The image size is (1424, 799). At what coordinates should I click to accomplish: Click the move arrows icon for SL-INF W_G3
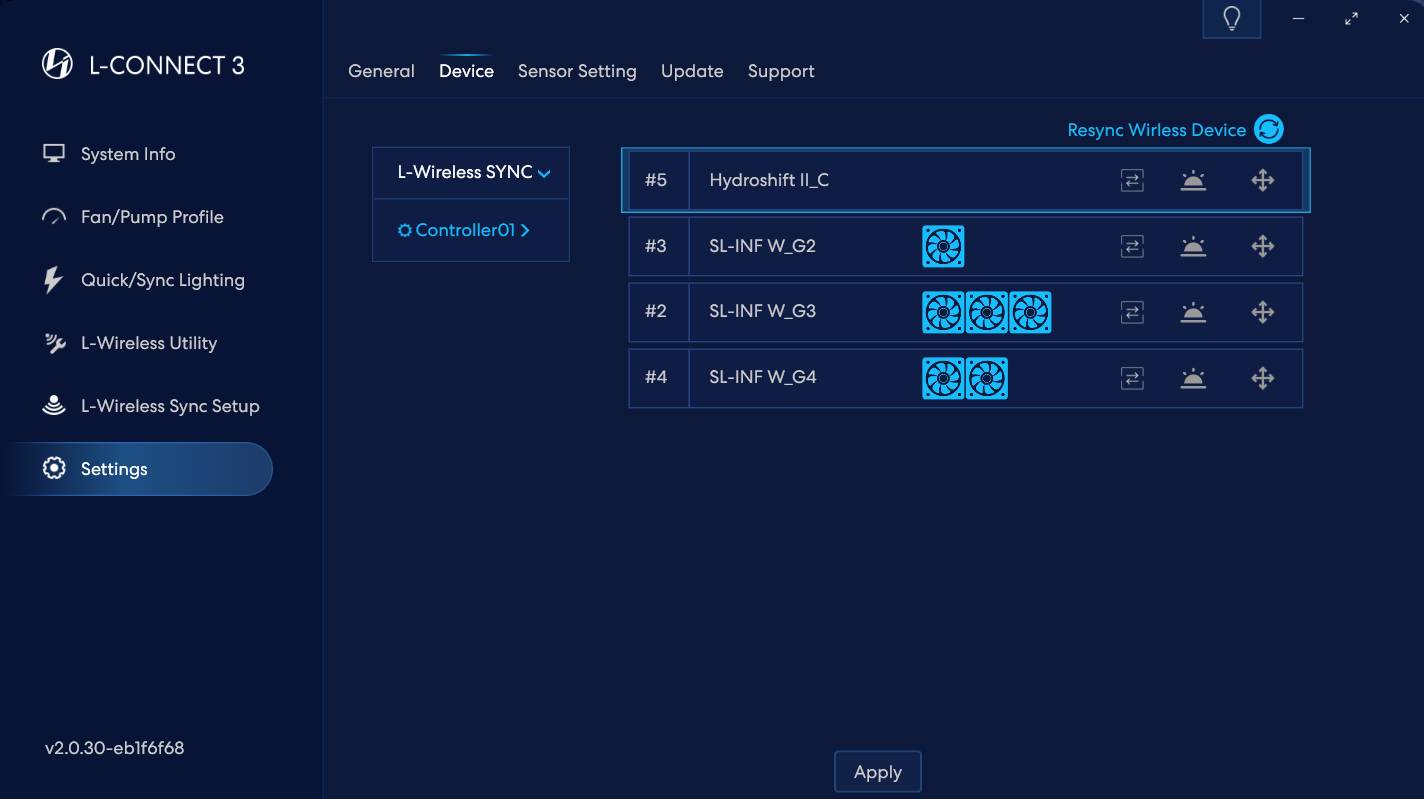(1263, 312)
